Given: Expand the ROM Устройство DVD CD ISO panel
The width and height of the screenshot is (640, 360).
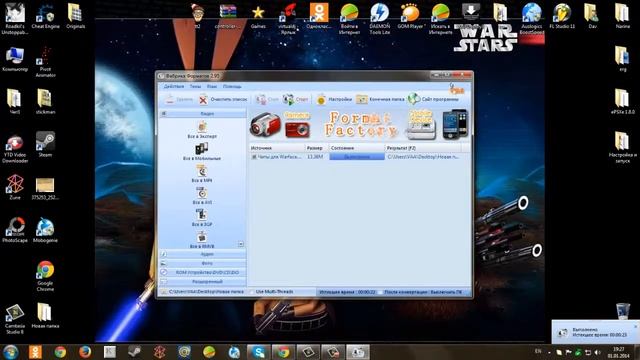Looking at the screenshot, I should (203, 272).
